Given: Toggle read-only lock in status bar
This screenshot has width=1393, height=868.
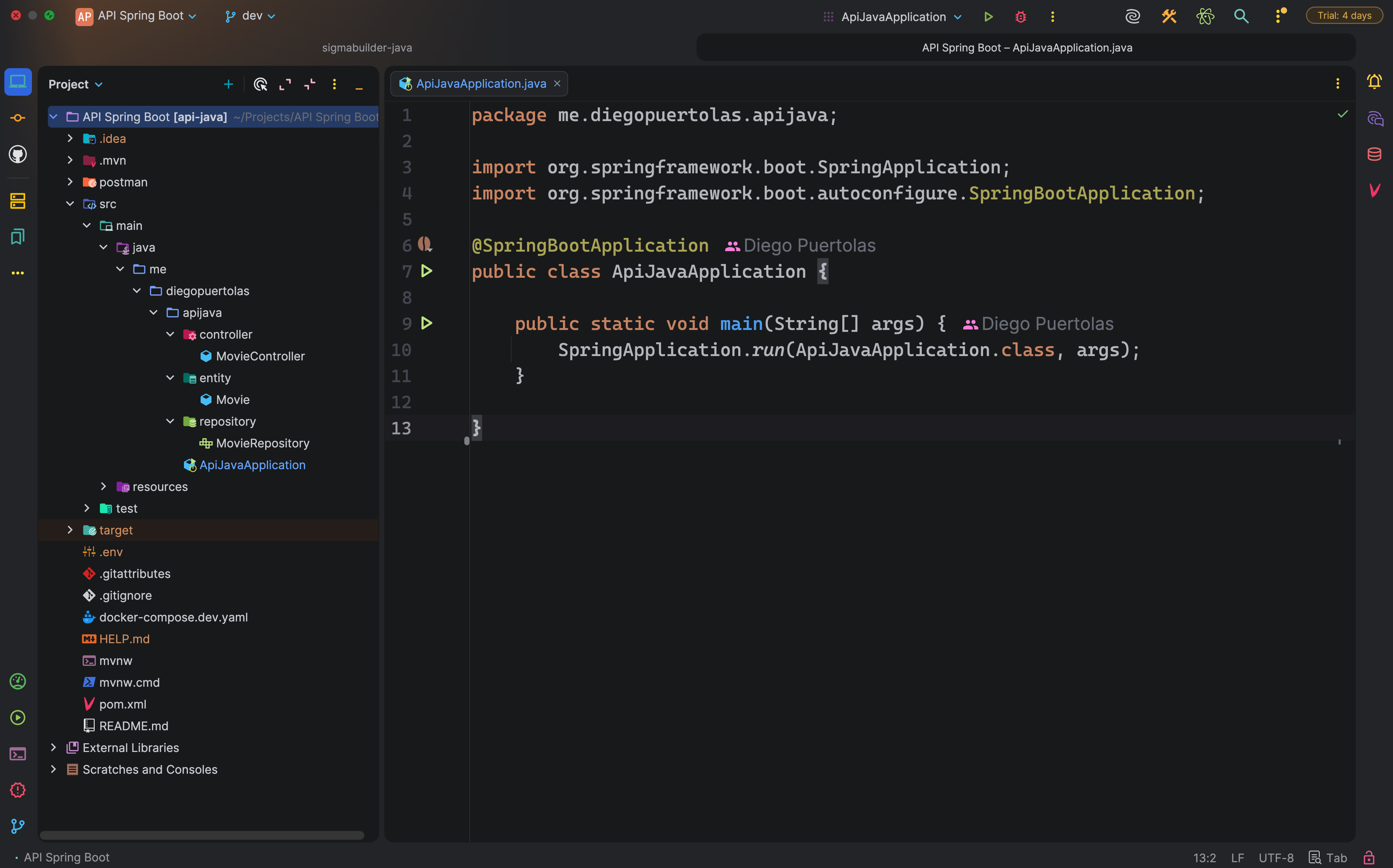Looking at the screenshot, I should tap(1369, 858).
